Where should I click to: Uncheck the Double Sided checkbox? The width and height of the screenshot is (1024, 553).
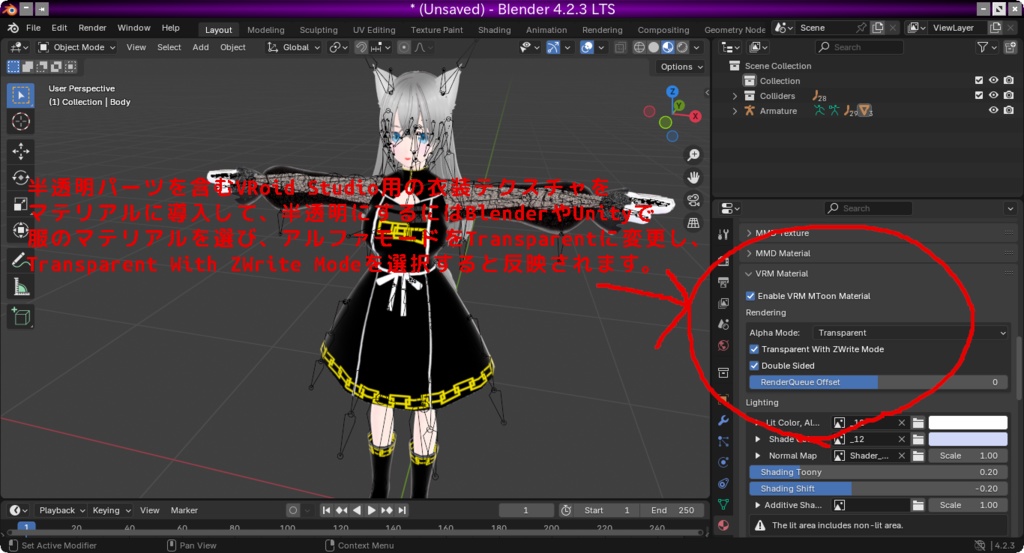click(x=754, y=366)
